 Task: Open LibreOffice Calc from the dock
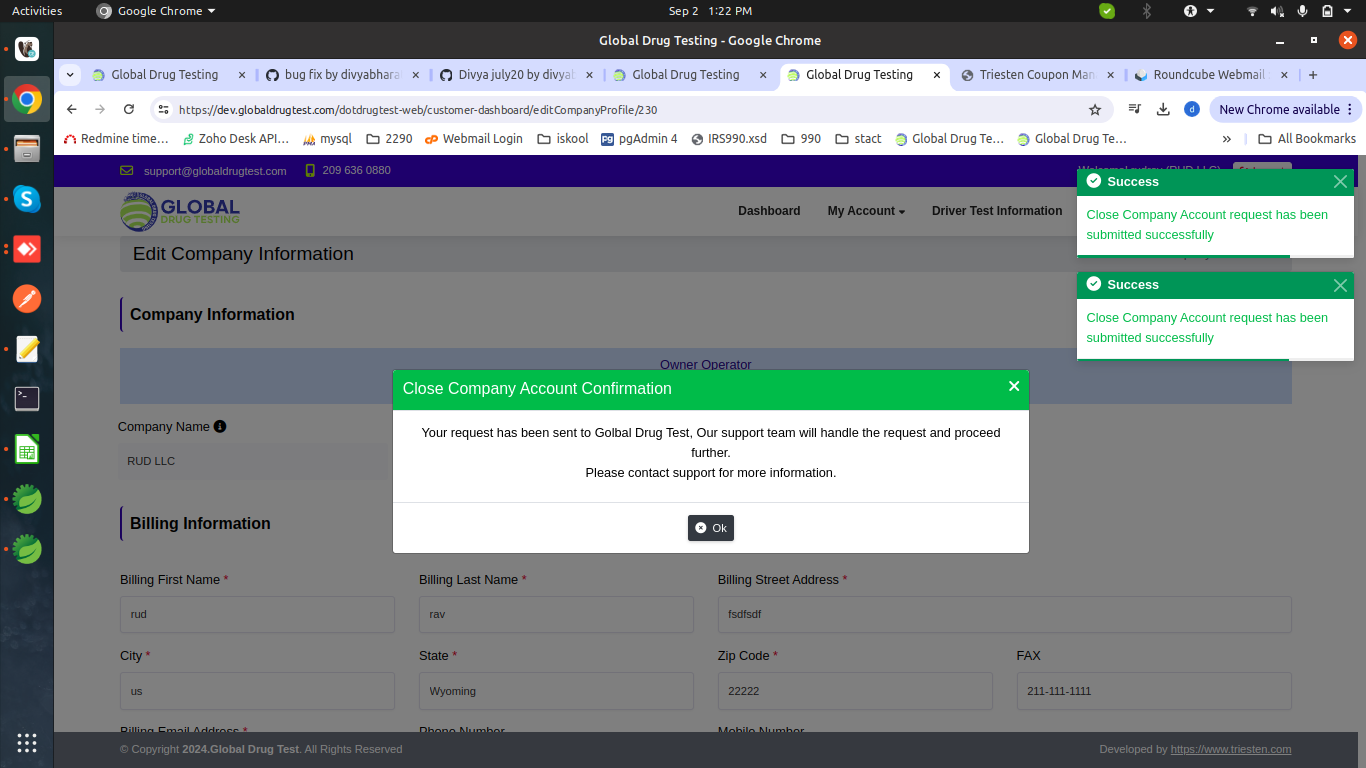tap(27, 449)
